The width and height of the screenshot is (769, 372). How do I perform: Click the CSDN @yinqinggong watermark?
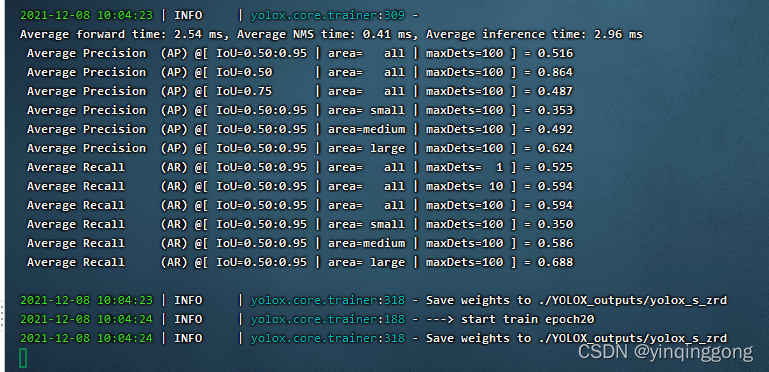click(x=665, y=351)
